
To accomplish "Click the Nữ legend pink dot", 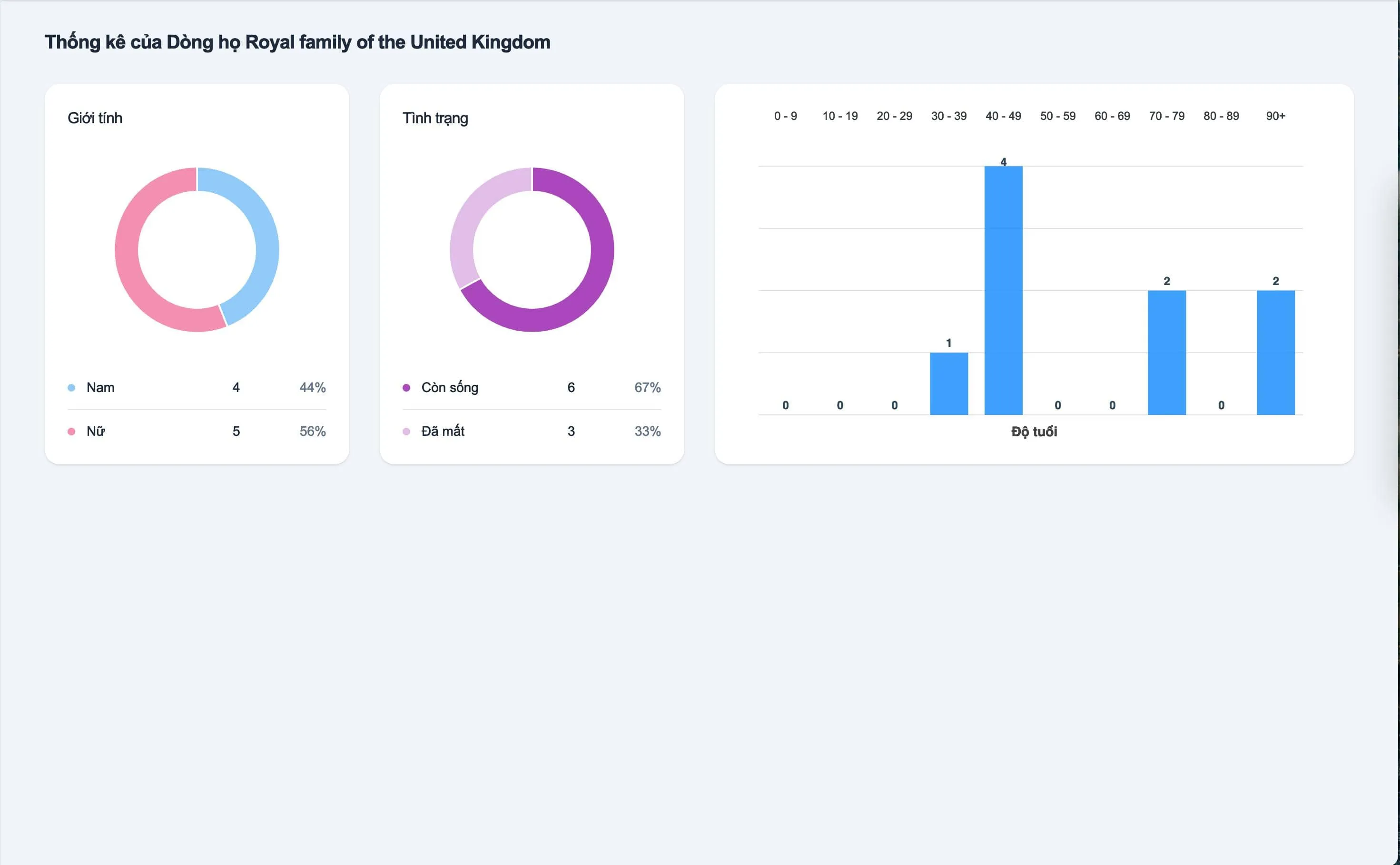I will pyautogui.click(x=71, y=432).
